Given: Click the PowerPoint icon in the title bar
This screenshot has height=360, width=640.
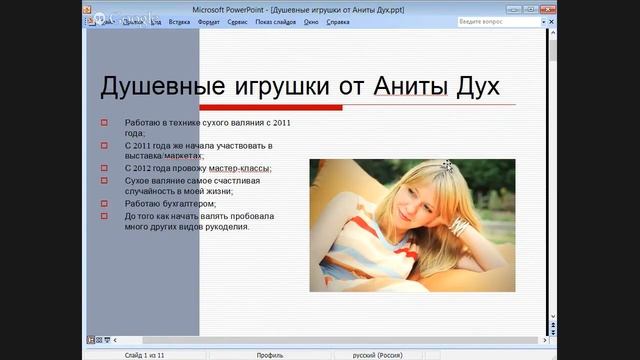Looking at the screenshot, I should coord(87,9).
